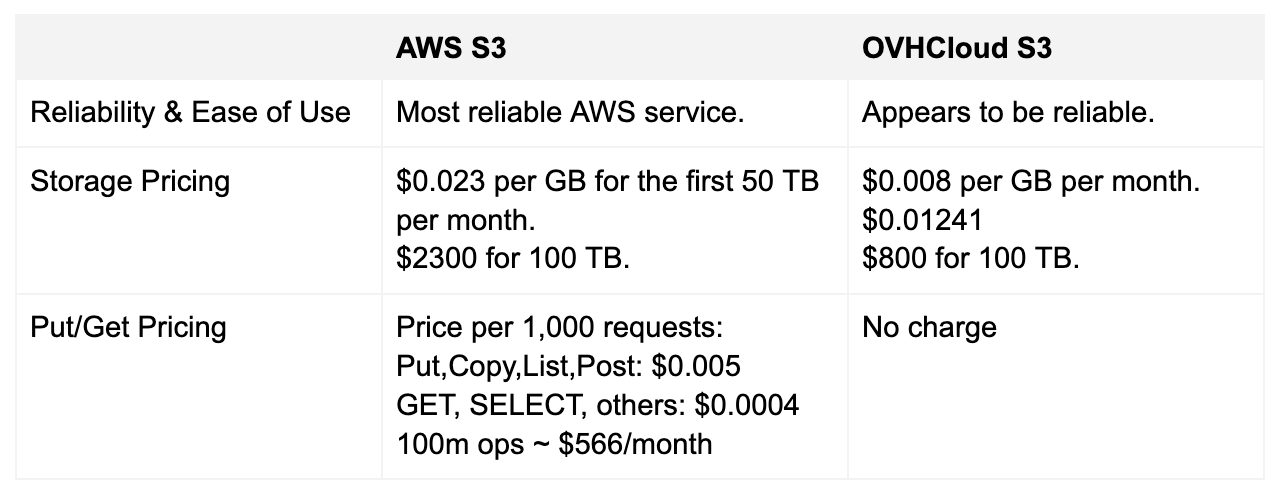
Task: Click the '$0.023 per GB for the first 50 TB' line
Action: coord(608,182)
